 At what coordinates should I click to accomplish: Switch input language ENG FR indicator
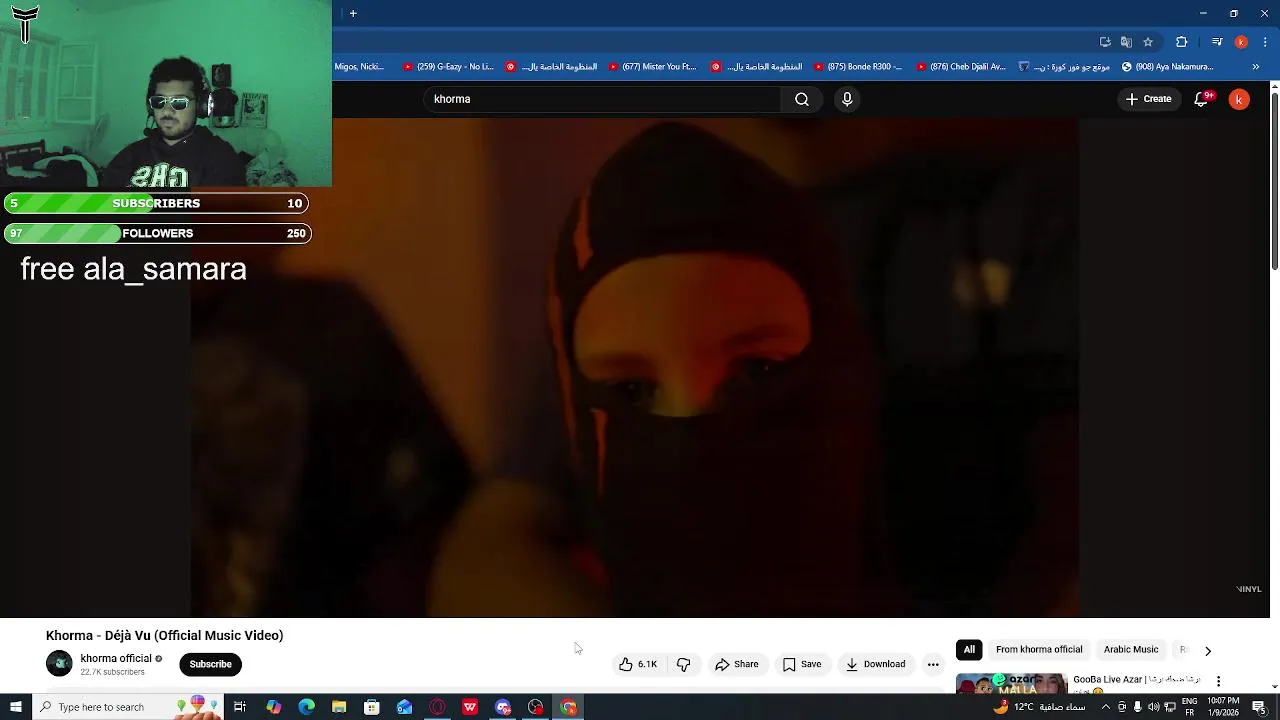[x=1190, y=707]
